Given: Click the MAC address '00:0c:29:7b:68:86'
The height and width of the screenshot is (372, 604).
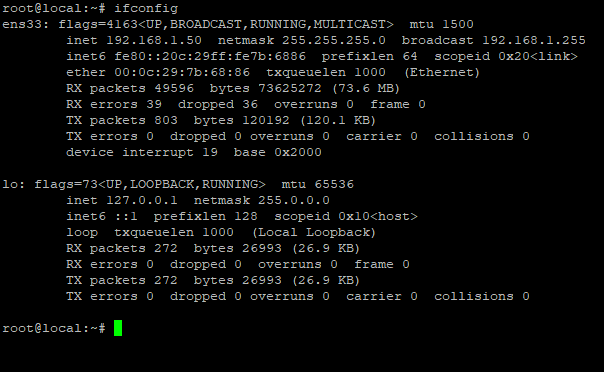Looking at the screenshot, I should (x=182, y=72).
